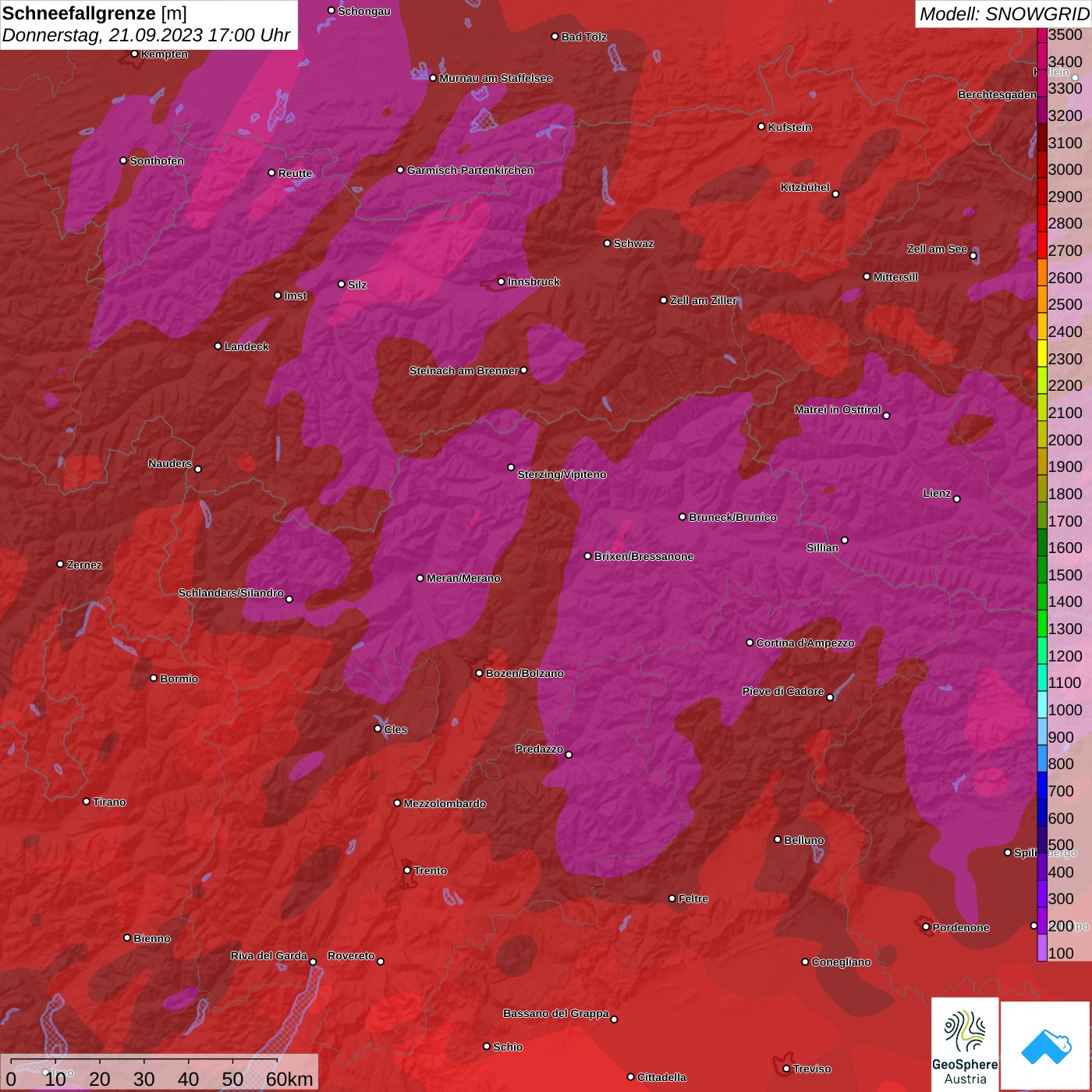Click the Modell: SNOWGRID label

[1003, 13]
